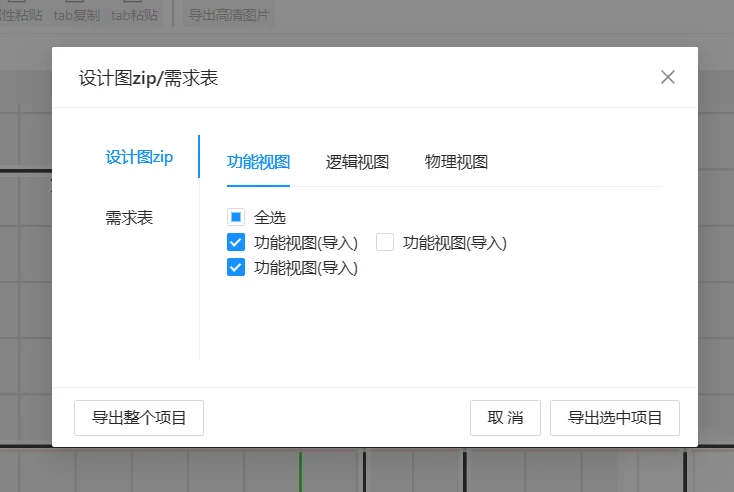734x492 pixels.
Task: Click the dialog title 设计图zip/需求表
Action: (148, 78)
